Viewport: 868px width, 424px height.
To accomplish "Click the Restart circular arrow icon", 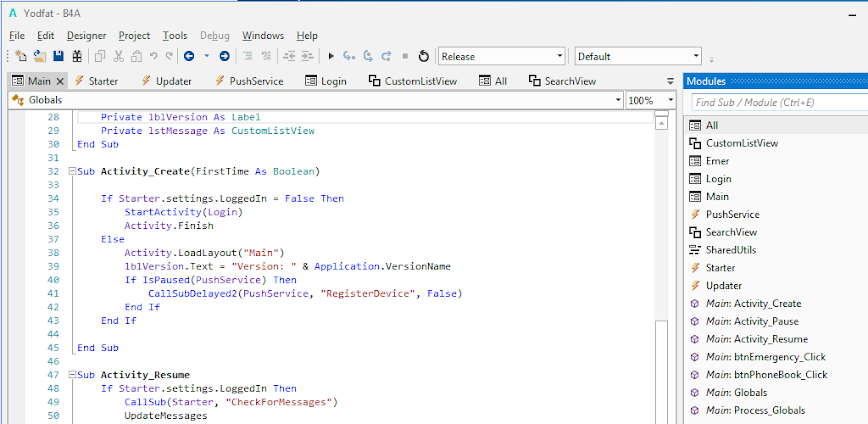I will [423, 56].
